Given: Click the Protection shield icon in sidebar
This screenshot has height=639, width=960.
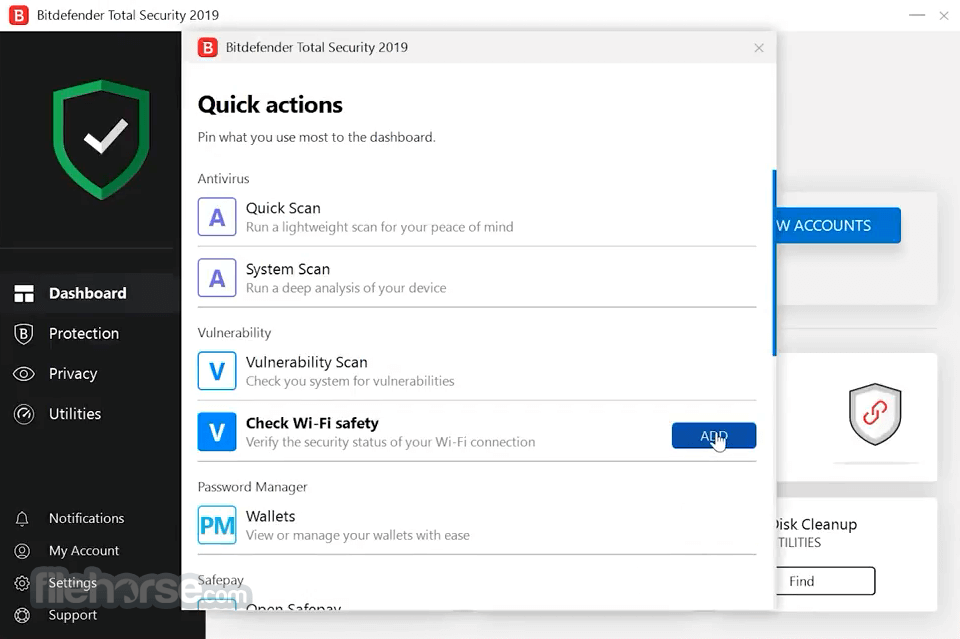Looking at the screenshot, I should [23, 334].
